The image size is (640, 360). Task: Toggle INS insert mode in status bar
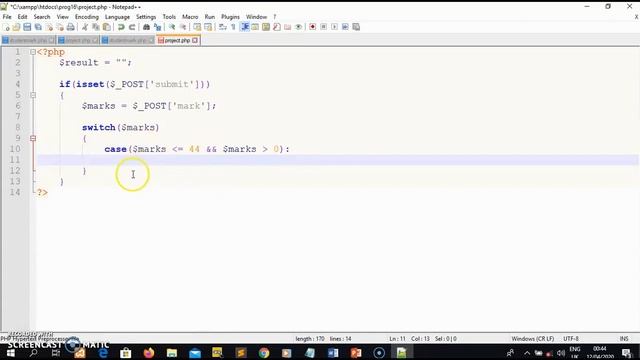click(624, 339)
